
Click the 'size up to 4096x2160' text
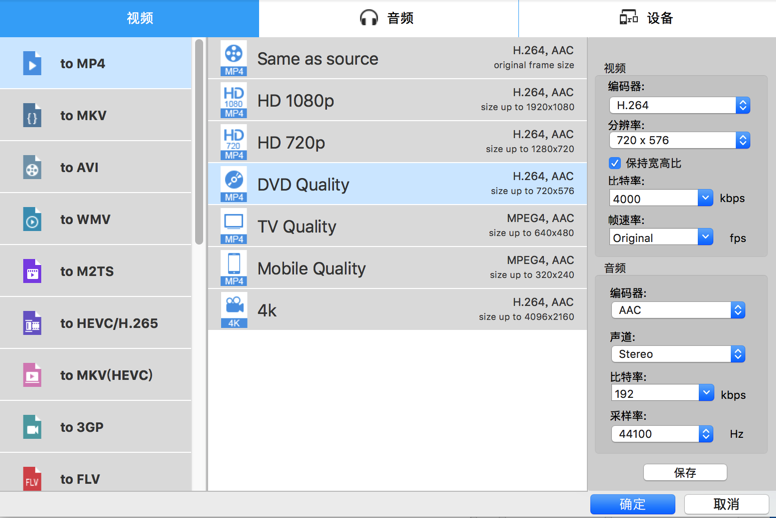tap(527, 317)
